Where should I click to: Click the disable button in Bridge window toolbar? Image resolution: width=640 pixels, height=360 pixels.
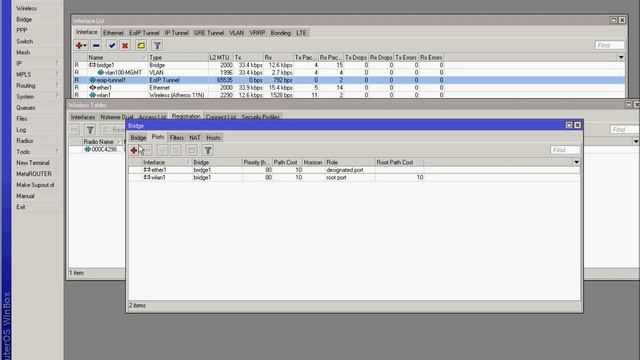[x=176, y=151]
